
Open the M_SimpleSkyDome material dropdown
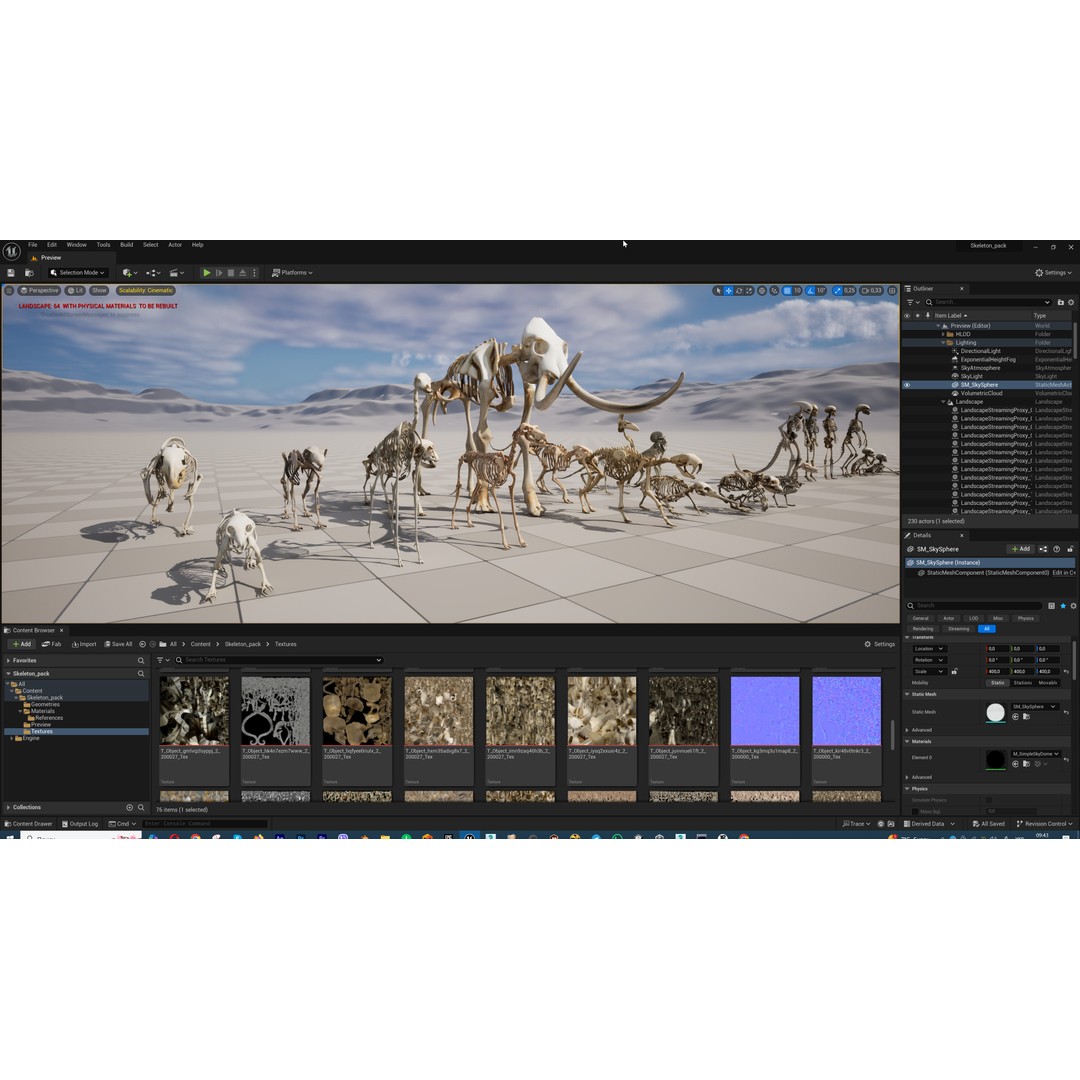1035,754
